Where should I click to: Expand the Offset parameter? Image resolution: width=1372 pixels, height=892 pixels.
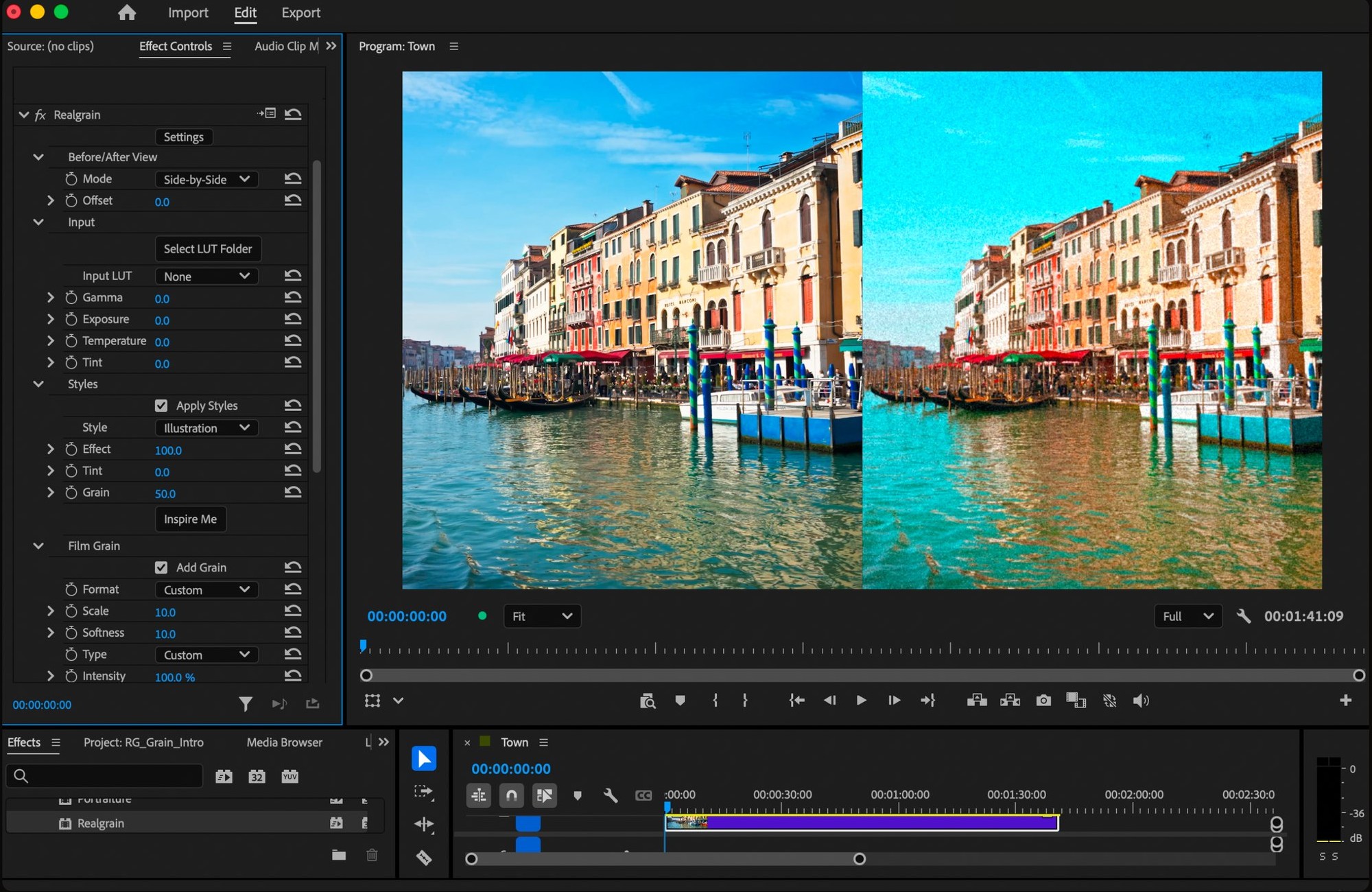tap(50, 200)
